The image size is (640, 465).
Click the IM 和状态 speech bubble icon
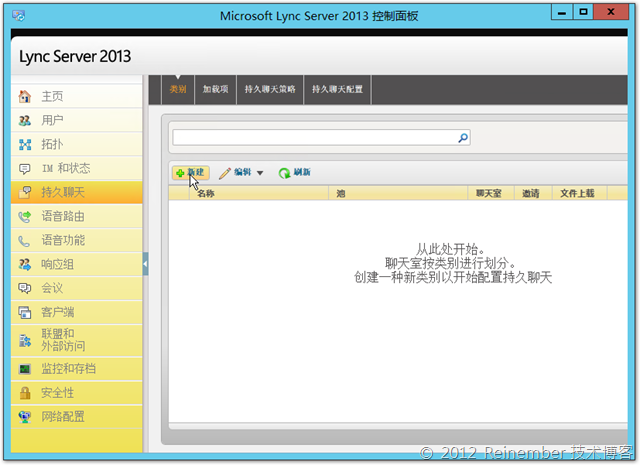click(x=25, y=169)
